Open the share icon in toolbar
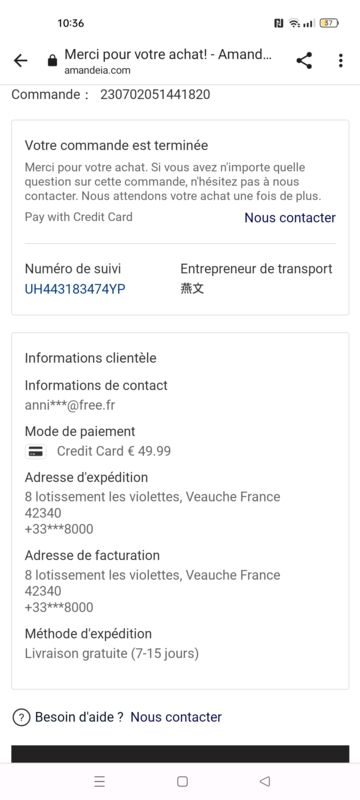This screenshot has width=360, height=800. [304, 61]
